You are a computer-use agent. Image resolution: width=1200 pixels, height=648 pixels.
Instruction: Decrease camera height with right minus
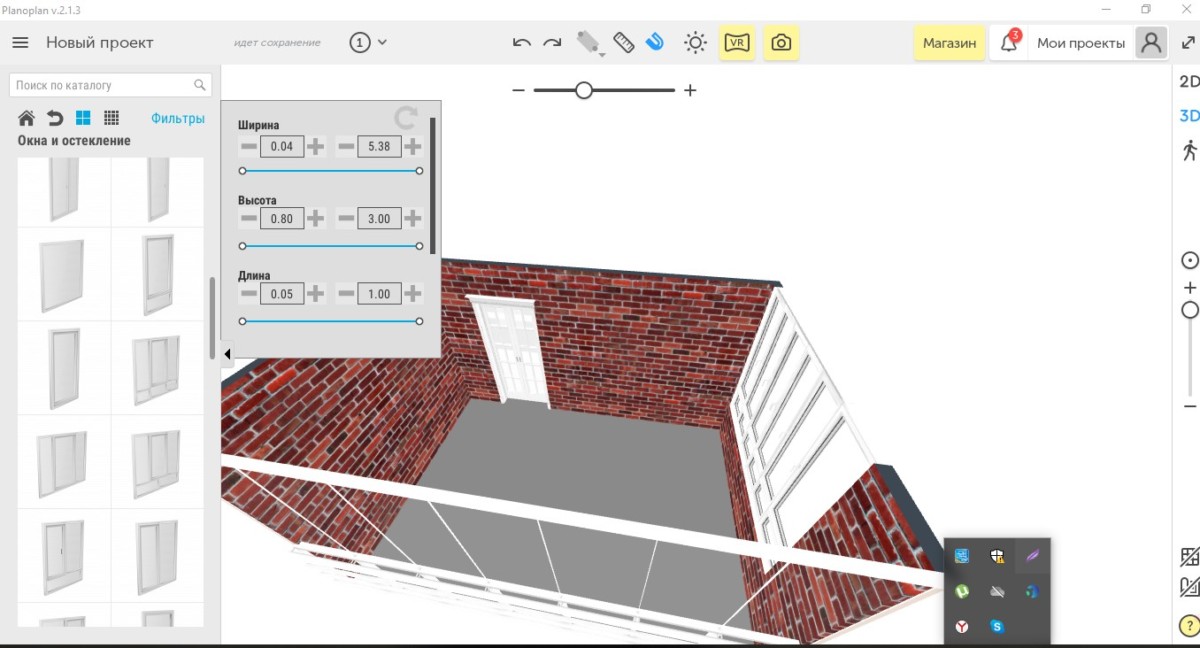coord(1190,406)
